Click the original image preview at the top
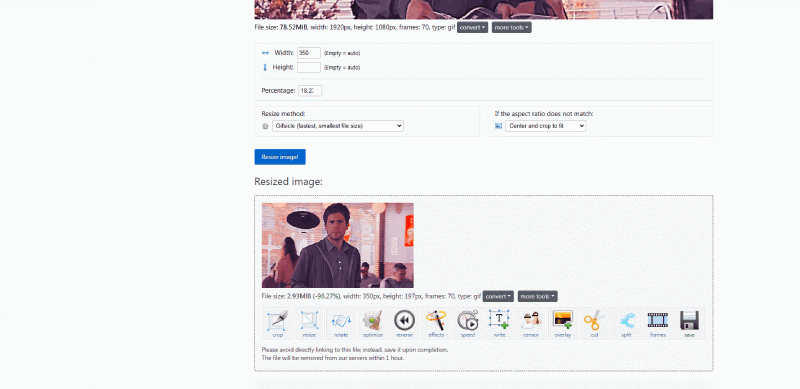Image resolution: width=800 pixels, height=389 pixels. [x=484, y=9]
